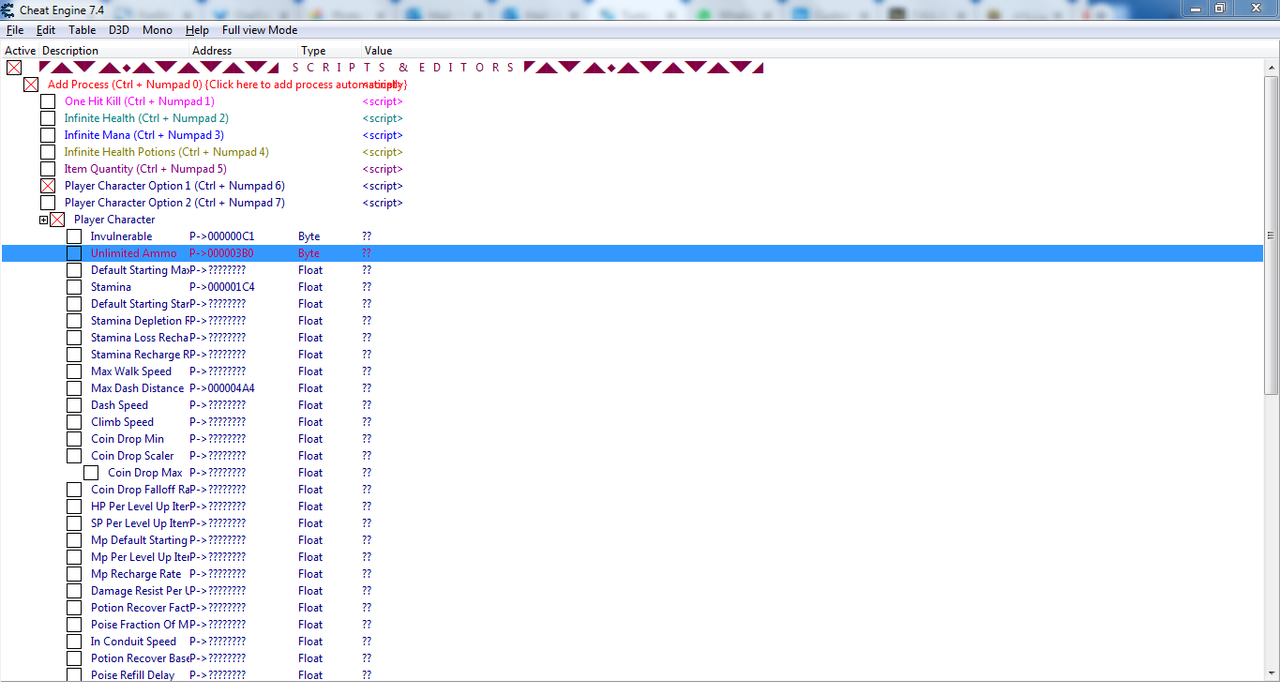The height and width of the screenshot is (682, 1280).
Task: Click the Cheat Engine title bar icon
Action: coord(8,9)
